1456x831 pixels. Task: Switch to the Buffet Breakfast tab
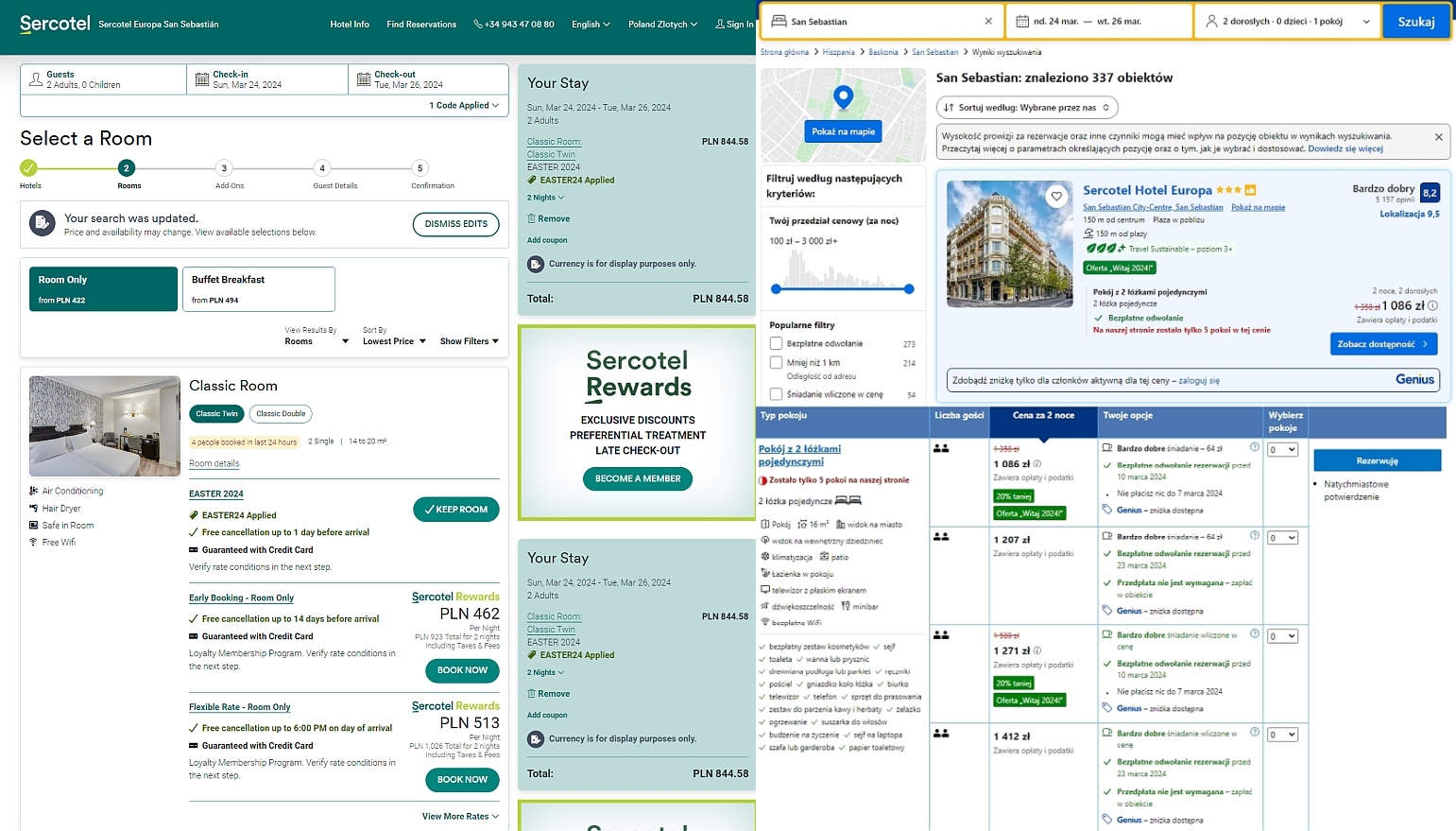(259, 288)
